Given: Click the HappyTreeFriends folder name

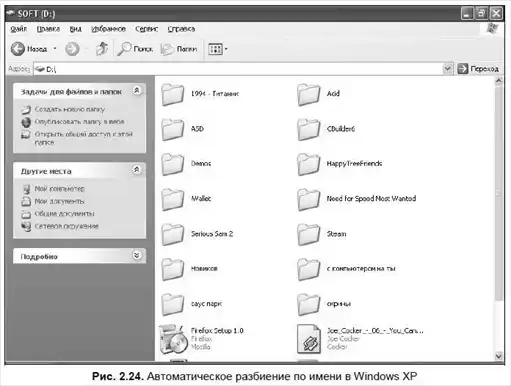Looking at the screenshot, I should 354,163.
